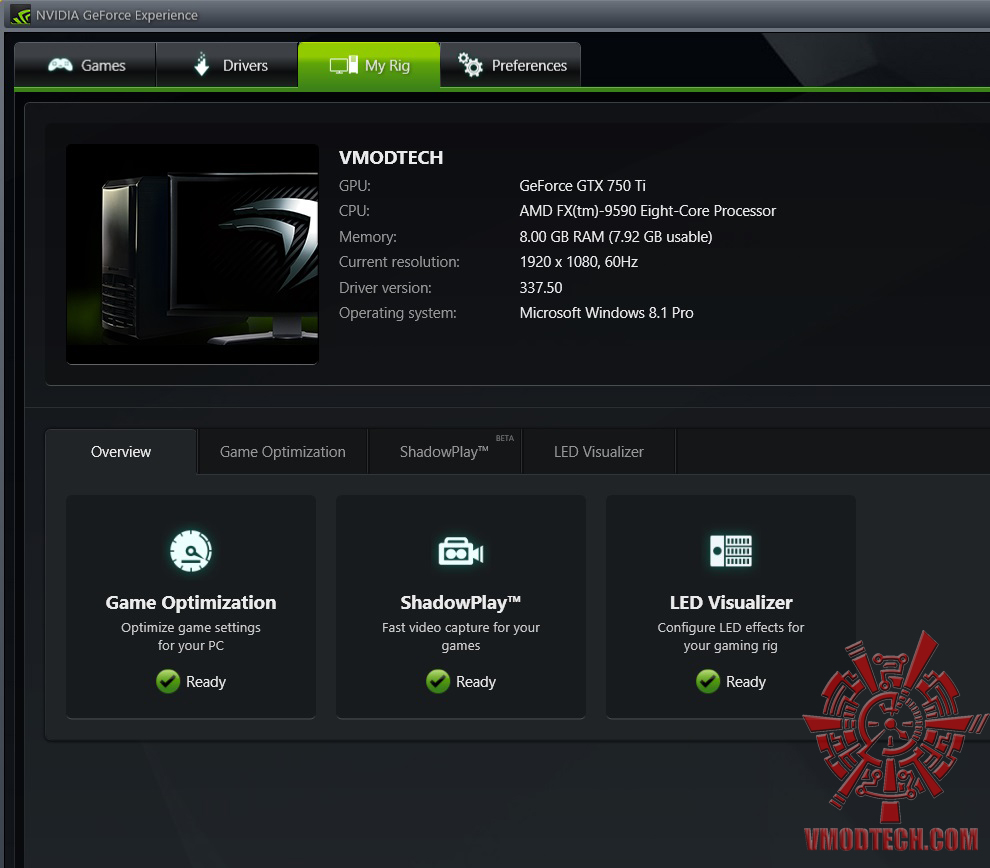990x868 pixels.
Task: Click the driver version 337.50
Action: pyautogui.click(x=540, y=288)
